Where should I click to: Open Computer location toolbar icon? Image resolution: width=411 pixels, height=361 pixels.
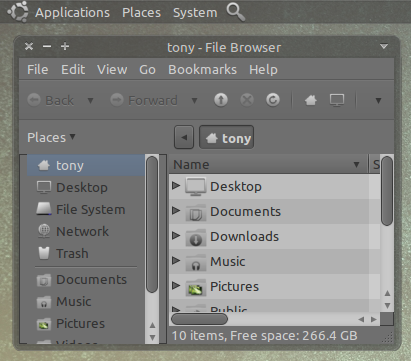[x=337, y=100]
